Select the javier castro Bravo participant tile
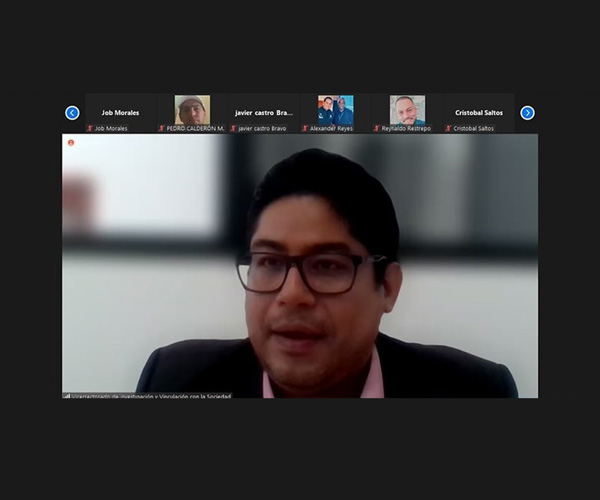Viewport: 600px width, 500px height. point(264,113)
